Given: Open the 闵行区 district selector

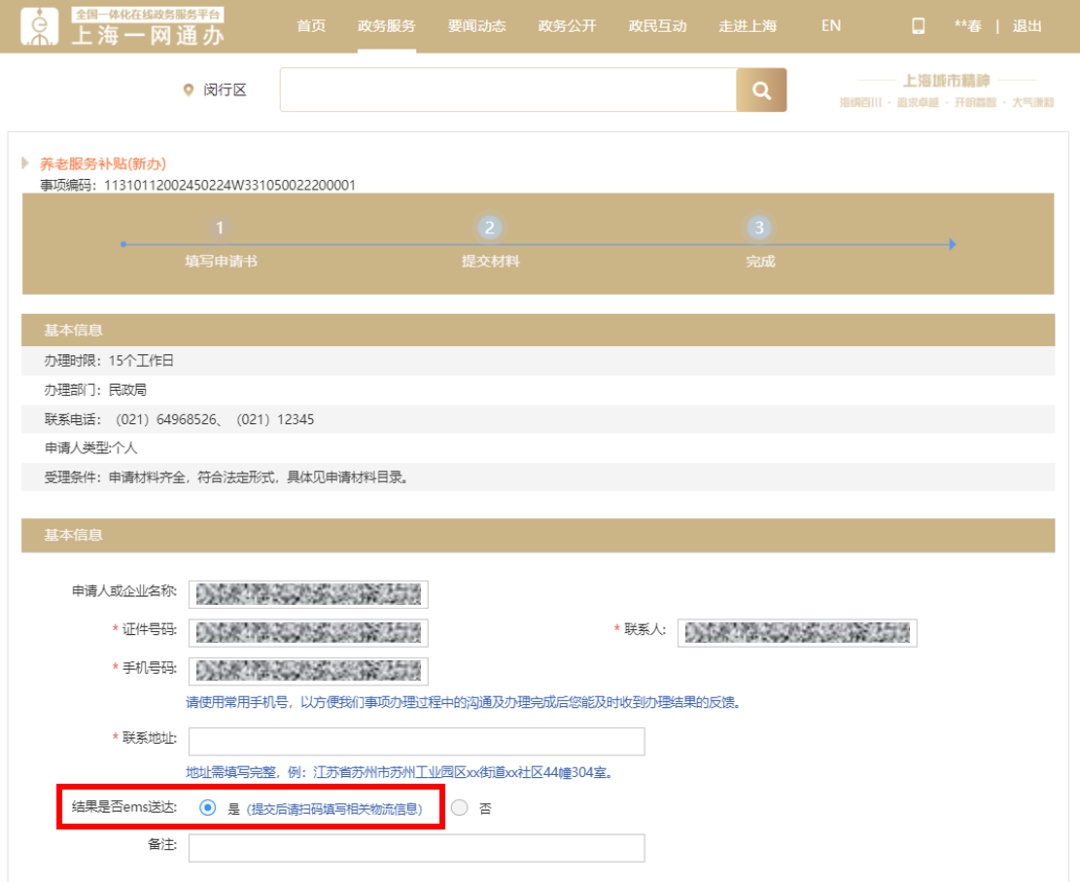Looking at the screenshot, I should coord(224,91).
